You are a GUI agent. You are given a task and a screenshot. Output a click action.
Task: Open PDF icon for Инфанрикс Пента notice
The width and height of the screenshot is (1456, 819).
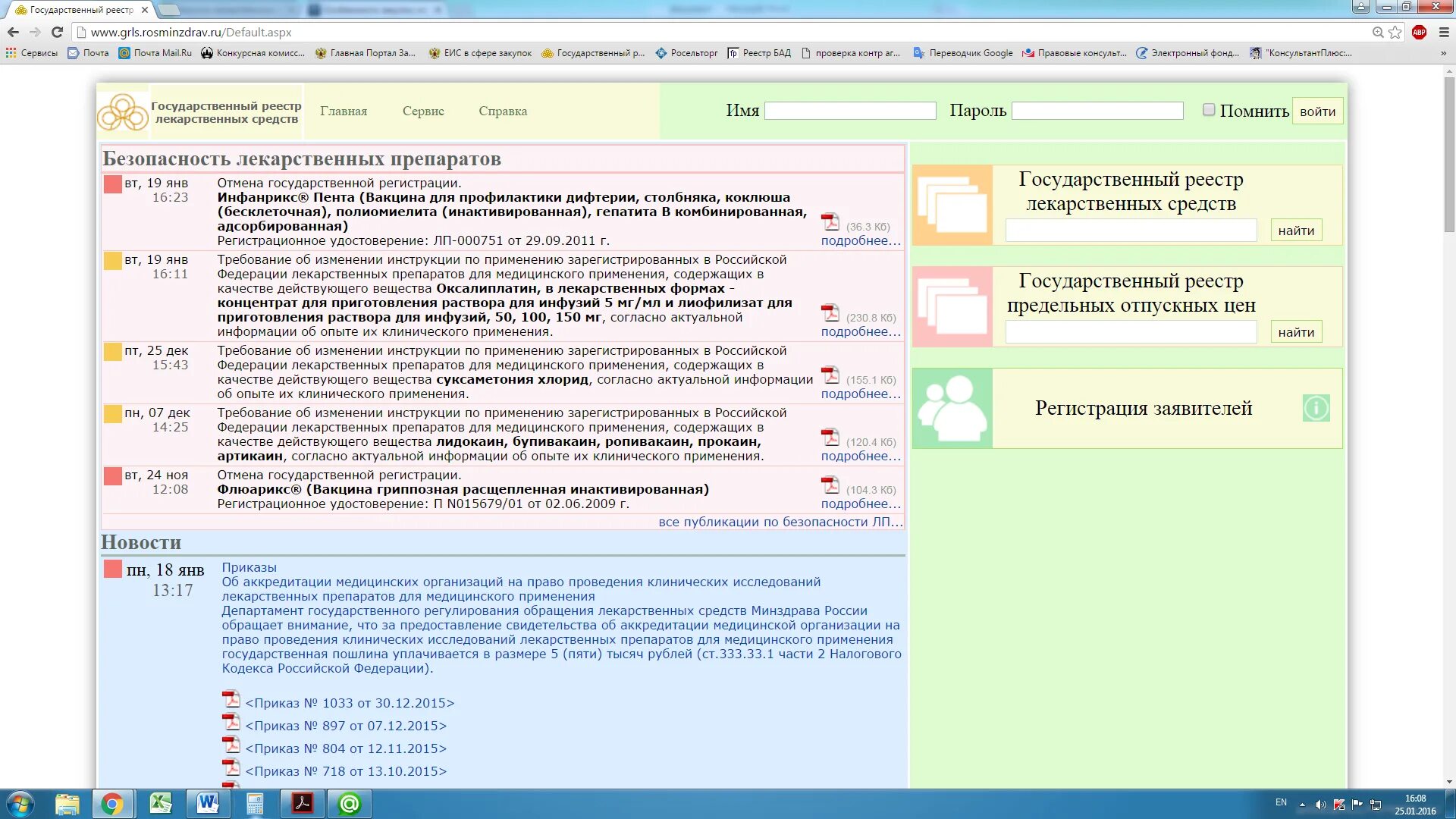pyautogui.click(x=830, y=222)
